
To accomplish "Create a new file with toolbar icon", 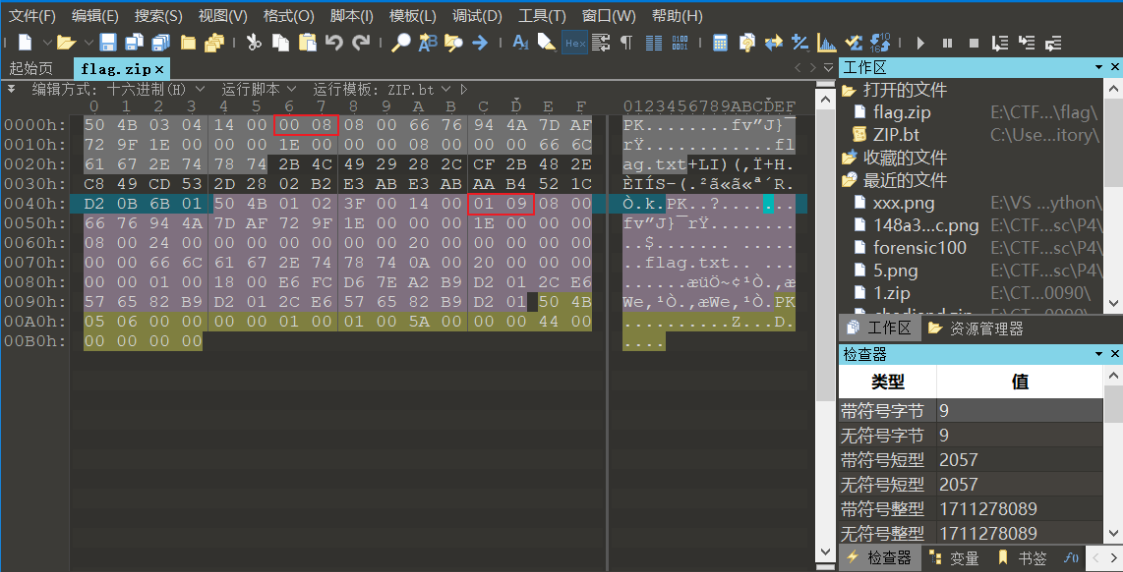I will pyautogui.click(x=25, y=43).
